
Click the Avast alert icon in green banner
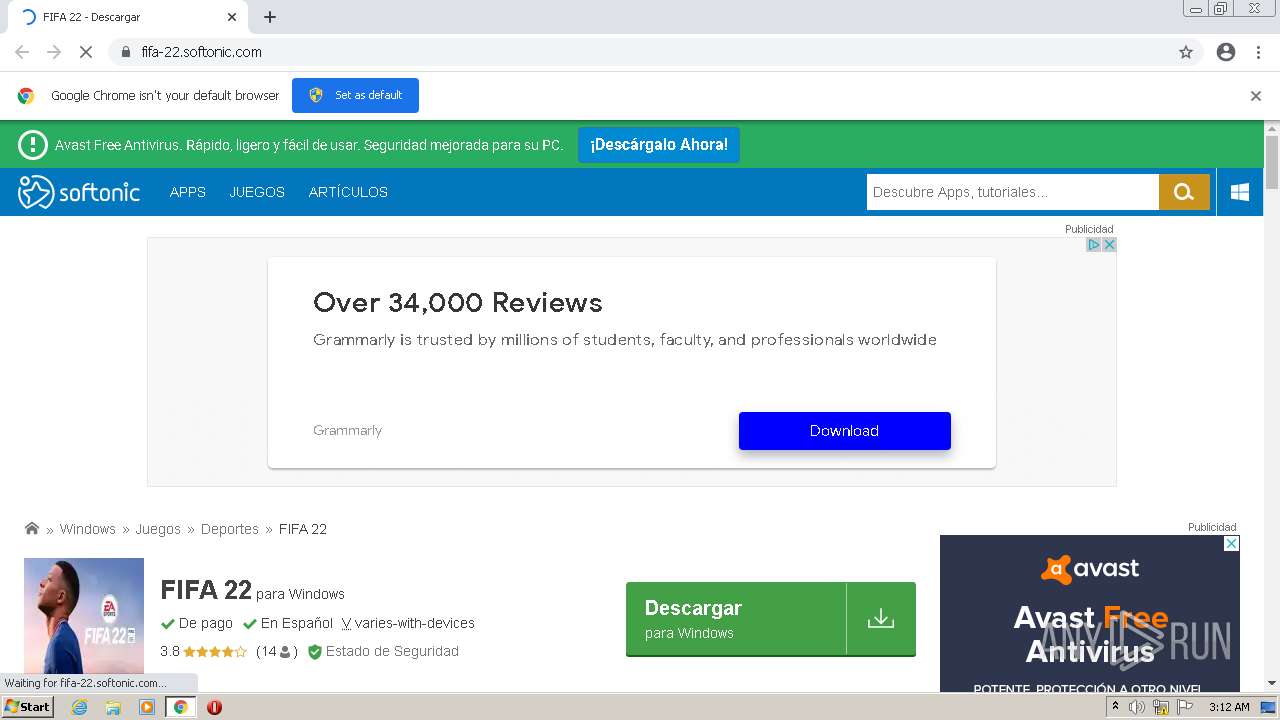click(x=33, y=145)
